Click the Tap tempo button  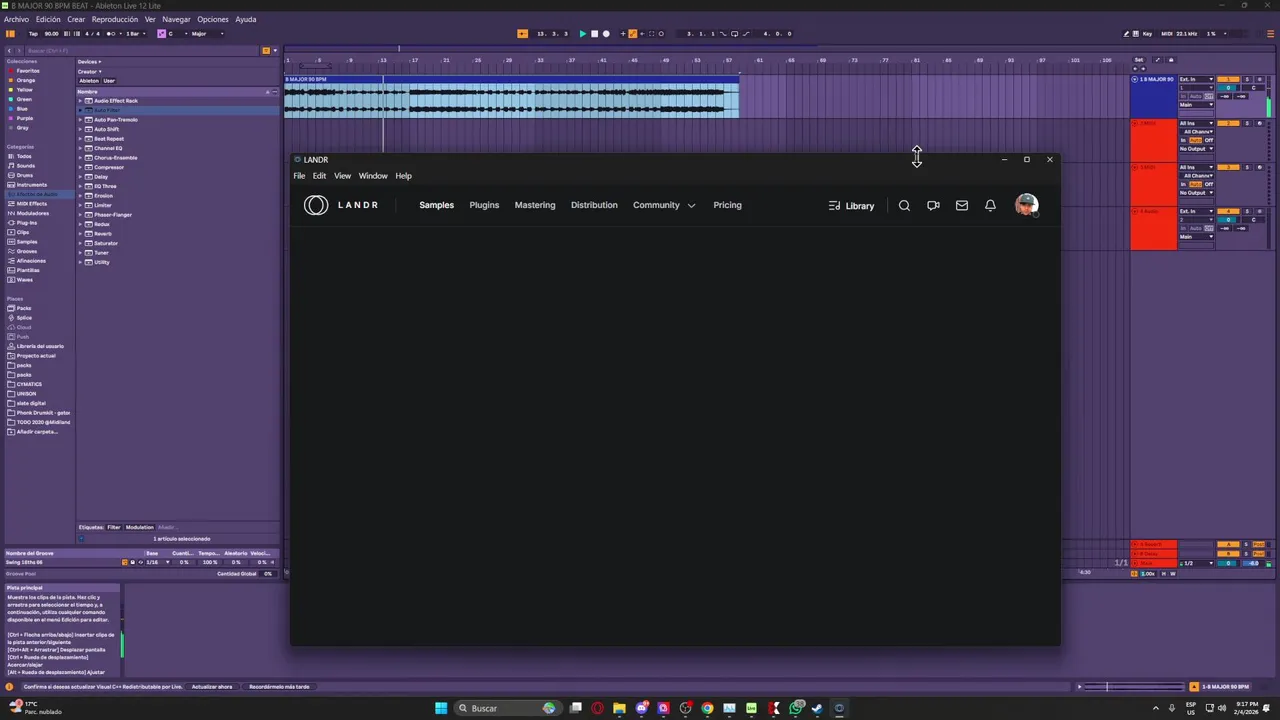coord(33,34)
